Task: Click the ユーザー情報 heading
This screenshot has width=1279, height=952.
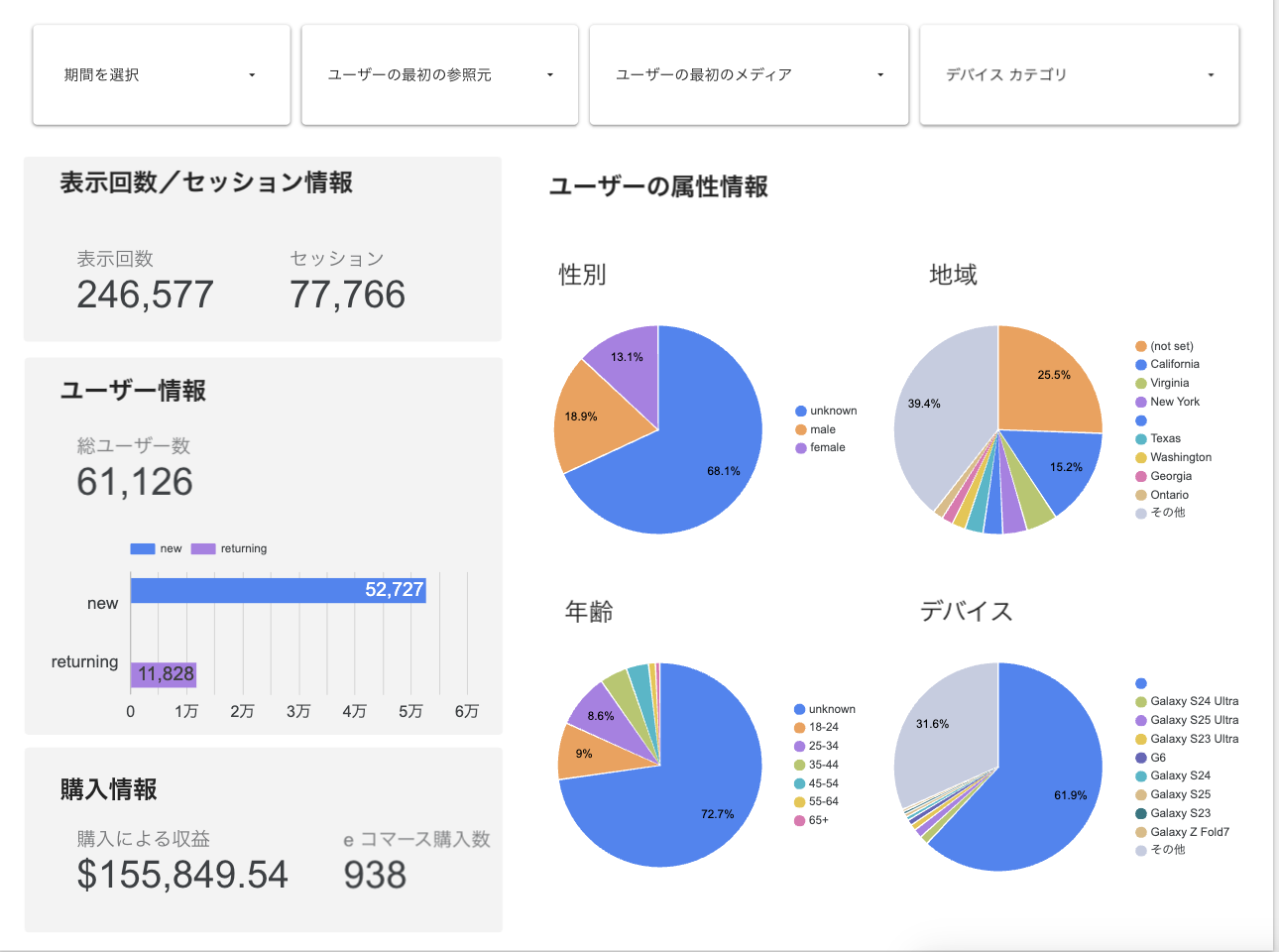Action: (134, 391)
